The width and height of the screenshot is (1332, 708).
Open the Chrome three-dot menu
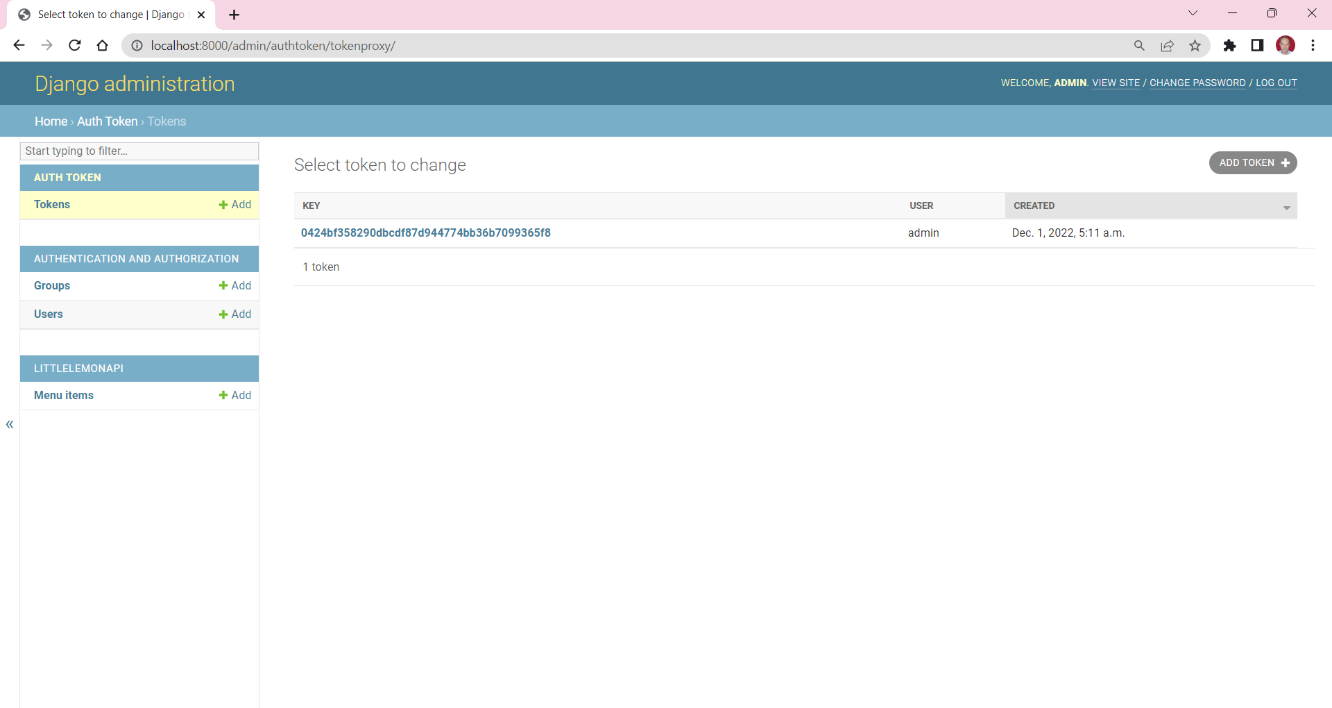tap(1313, 45)
